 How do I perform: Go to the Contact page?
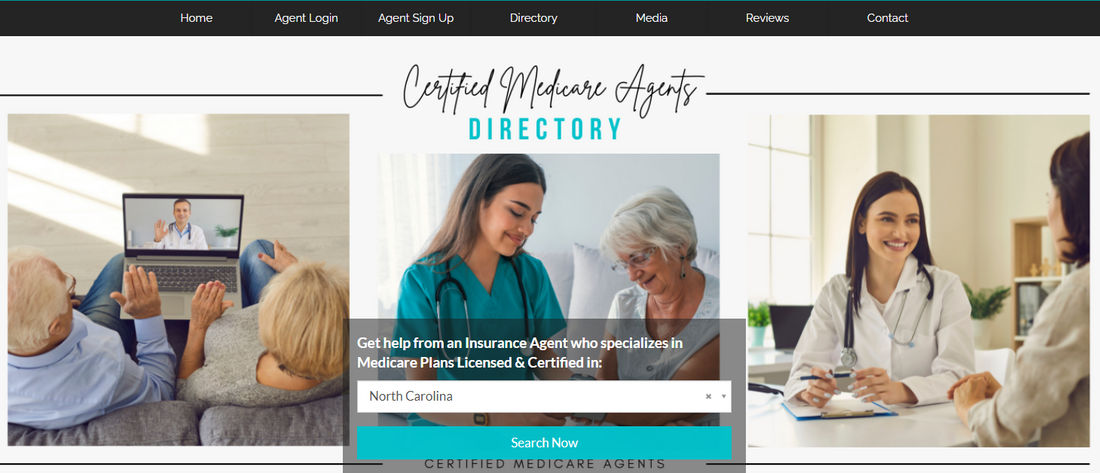[887, 18]
